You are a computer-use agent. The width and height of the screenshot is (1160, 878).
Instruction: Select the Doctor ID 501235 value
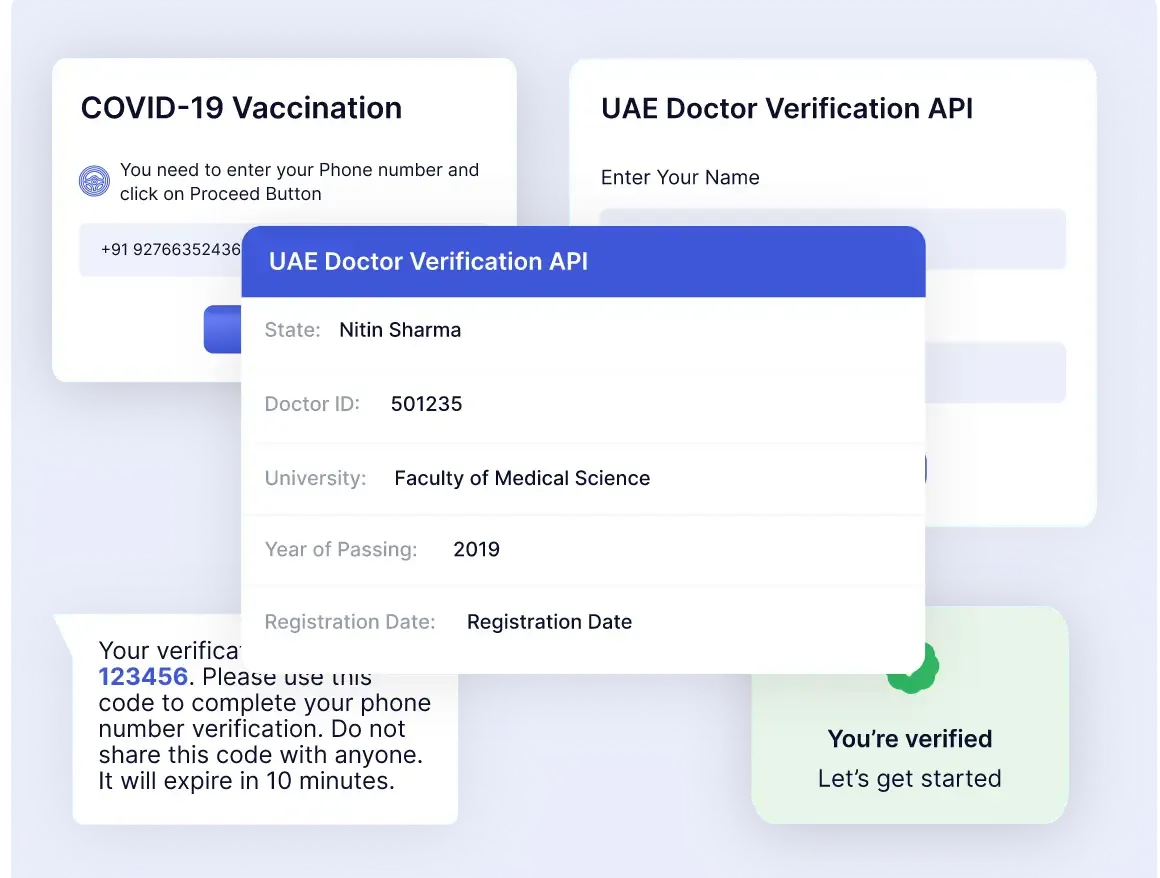(427, 404)
